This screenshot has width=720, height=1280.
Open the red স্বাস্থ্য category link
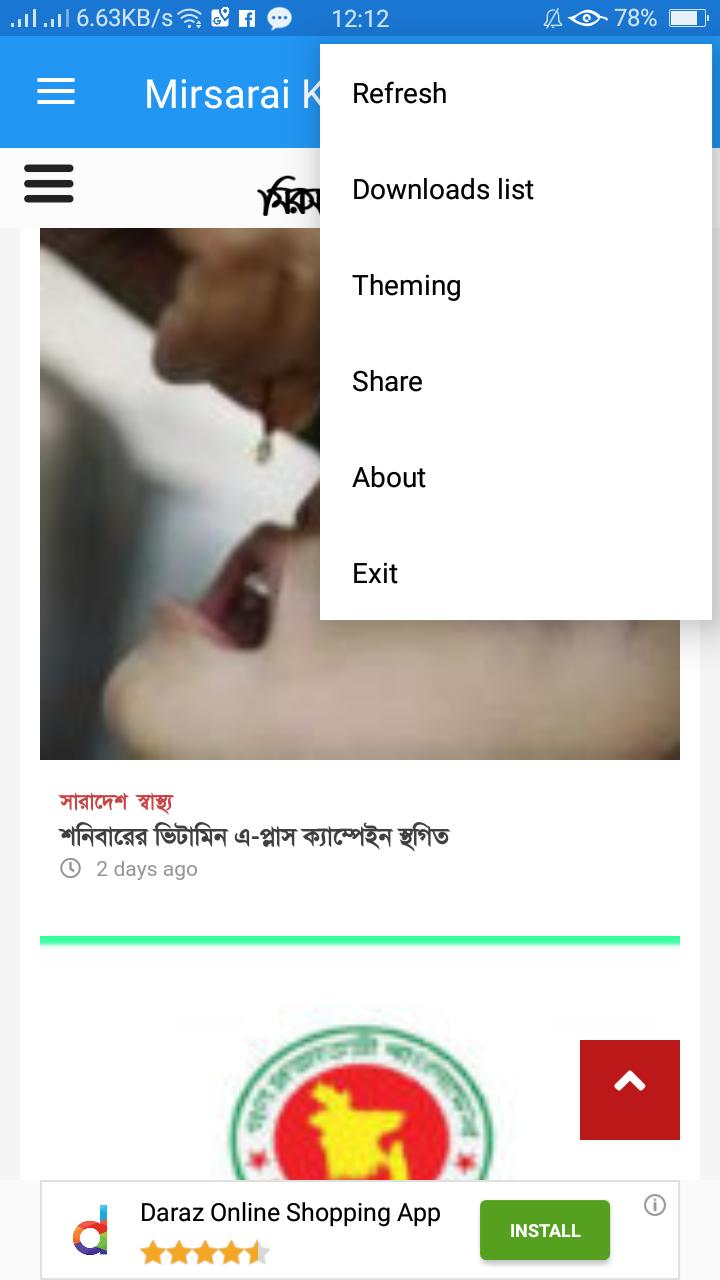[x=156, y=801]
